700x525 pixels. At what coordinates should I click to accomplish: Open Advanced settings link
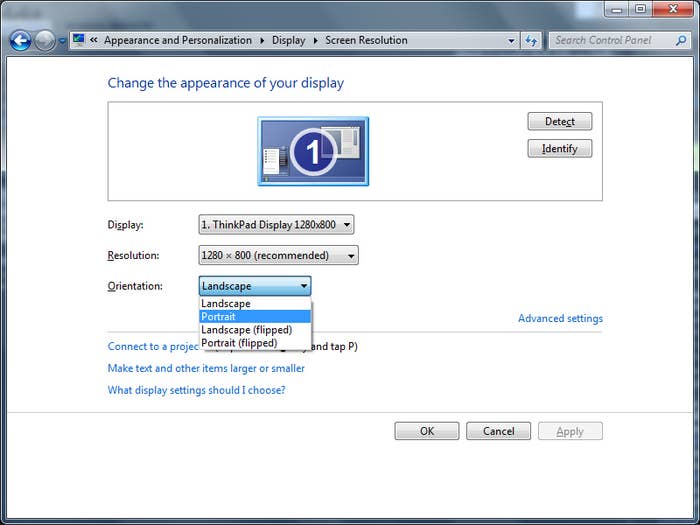tap(560, 318)
